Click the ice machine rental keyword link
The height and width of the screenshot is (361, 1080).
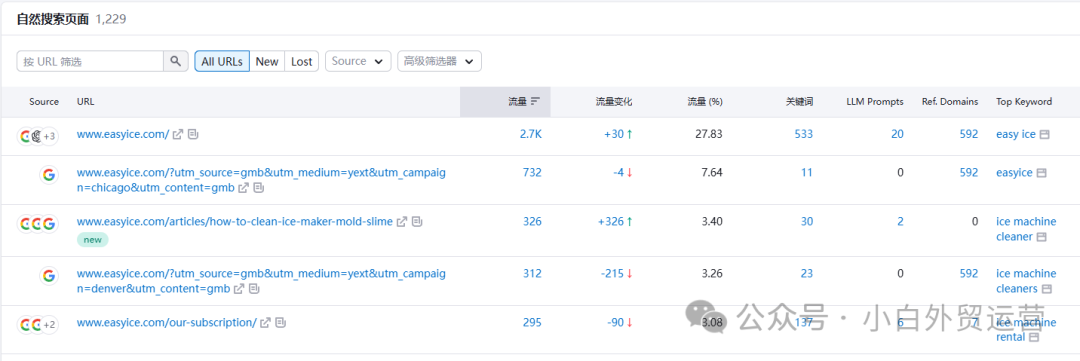point(1026,330)
